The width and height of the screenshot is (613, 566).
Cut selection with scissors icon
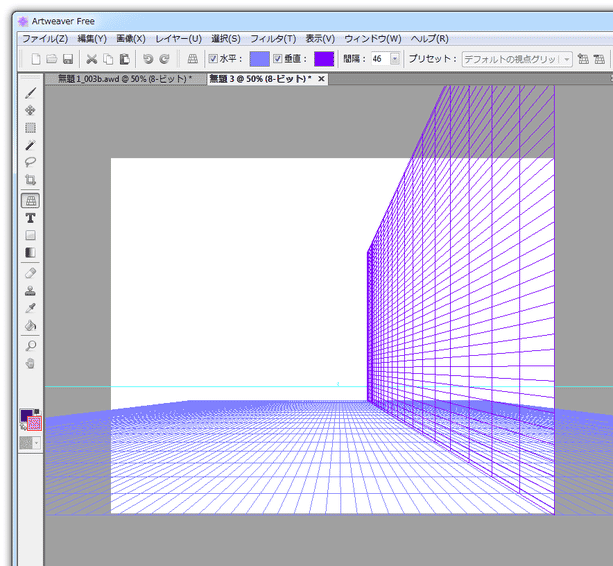91,59
